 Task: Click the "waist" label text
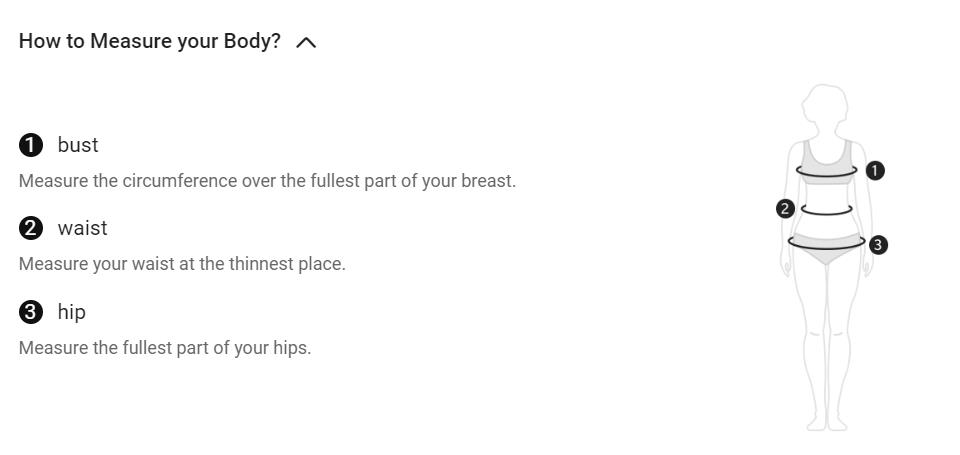point(82,228)
